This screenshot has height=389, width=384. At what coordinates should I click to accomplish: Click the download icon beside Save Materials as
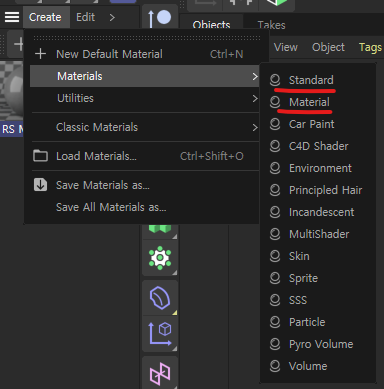coord(40,185)
